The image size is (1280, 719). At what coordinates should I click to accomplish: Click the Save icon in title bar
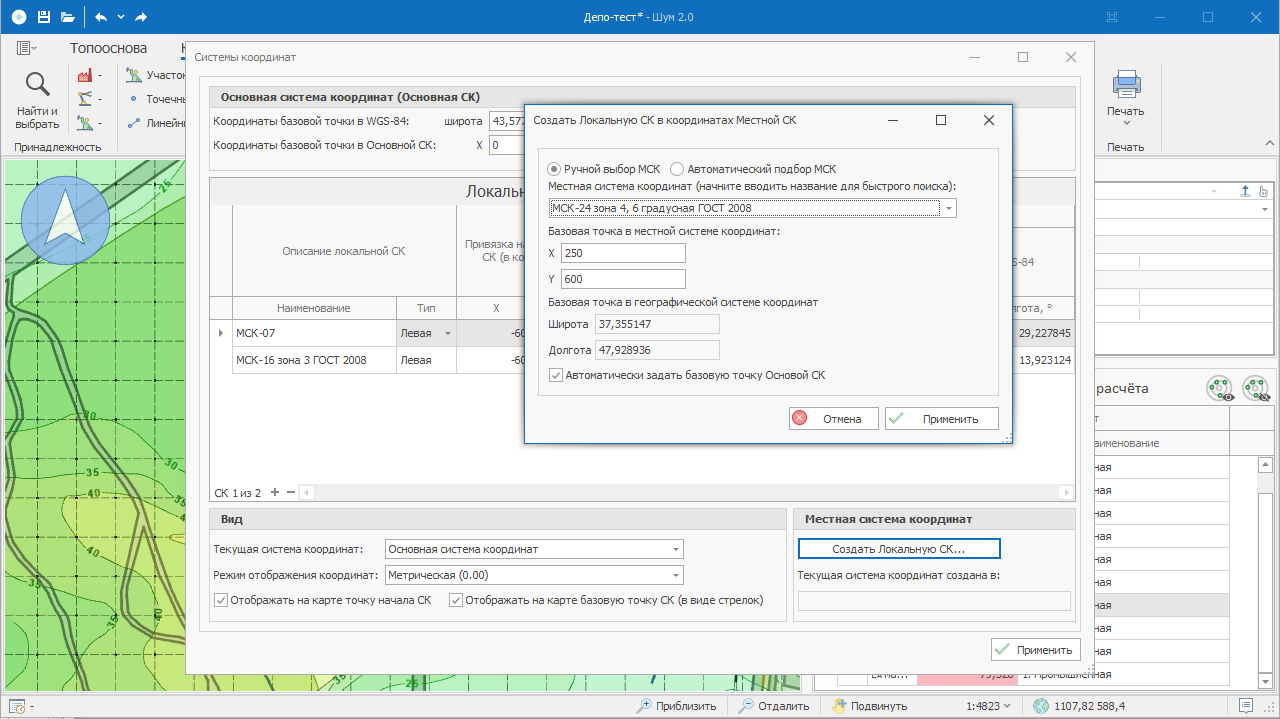[43, 17]
